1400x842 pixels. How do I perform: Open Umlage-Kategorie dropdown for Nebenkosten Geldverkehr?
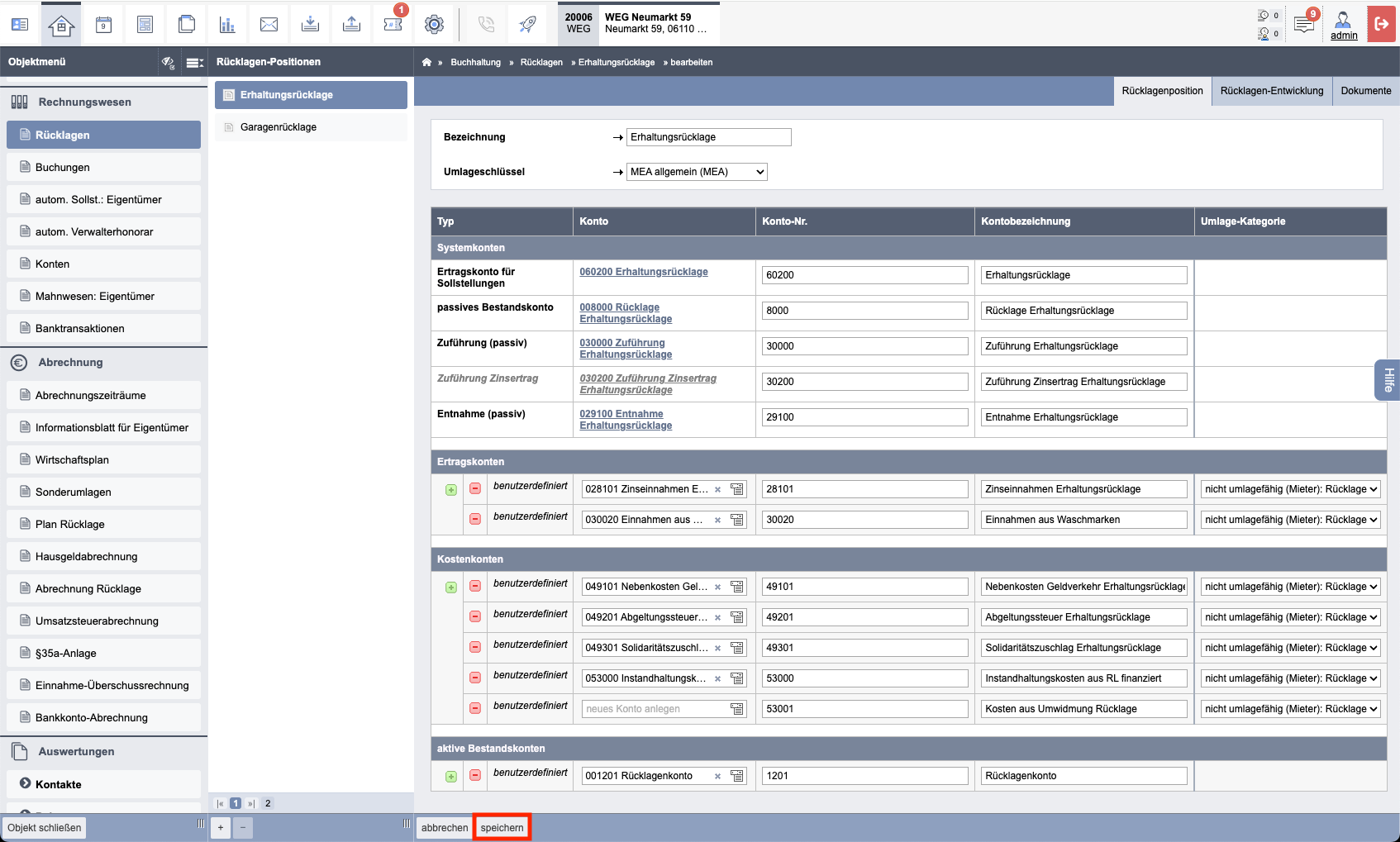(1290, 587)
